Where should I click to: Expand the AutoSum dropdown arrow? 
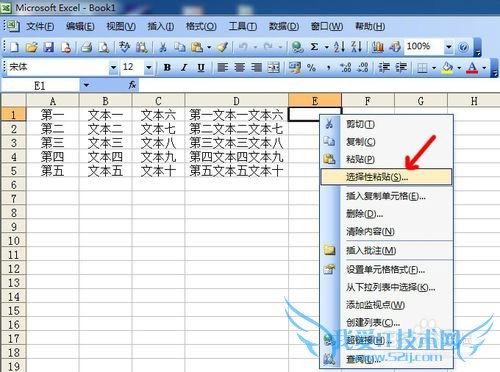point(327,47)
